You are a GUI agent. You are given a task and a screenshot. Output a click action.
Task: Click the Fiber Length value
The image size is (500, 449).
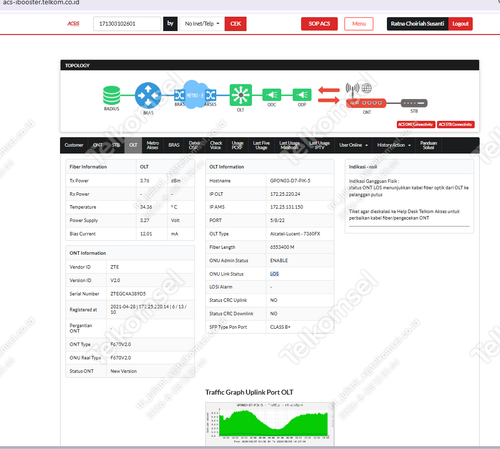point(282,247)
